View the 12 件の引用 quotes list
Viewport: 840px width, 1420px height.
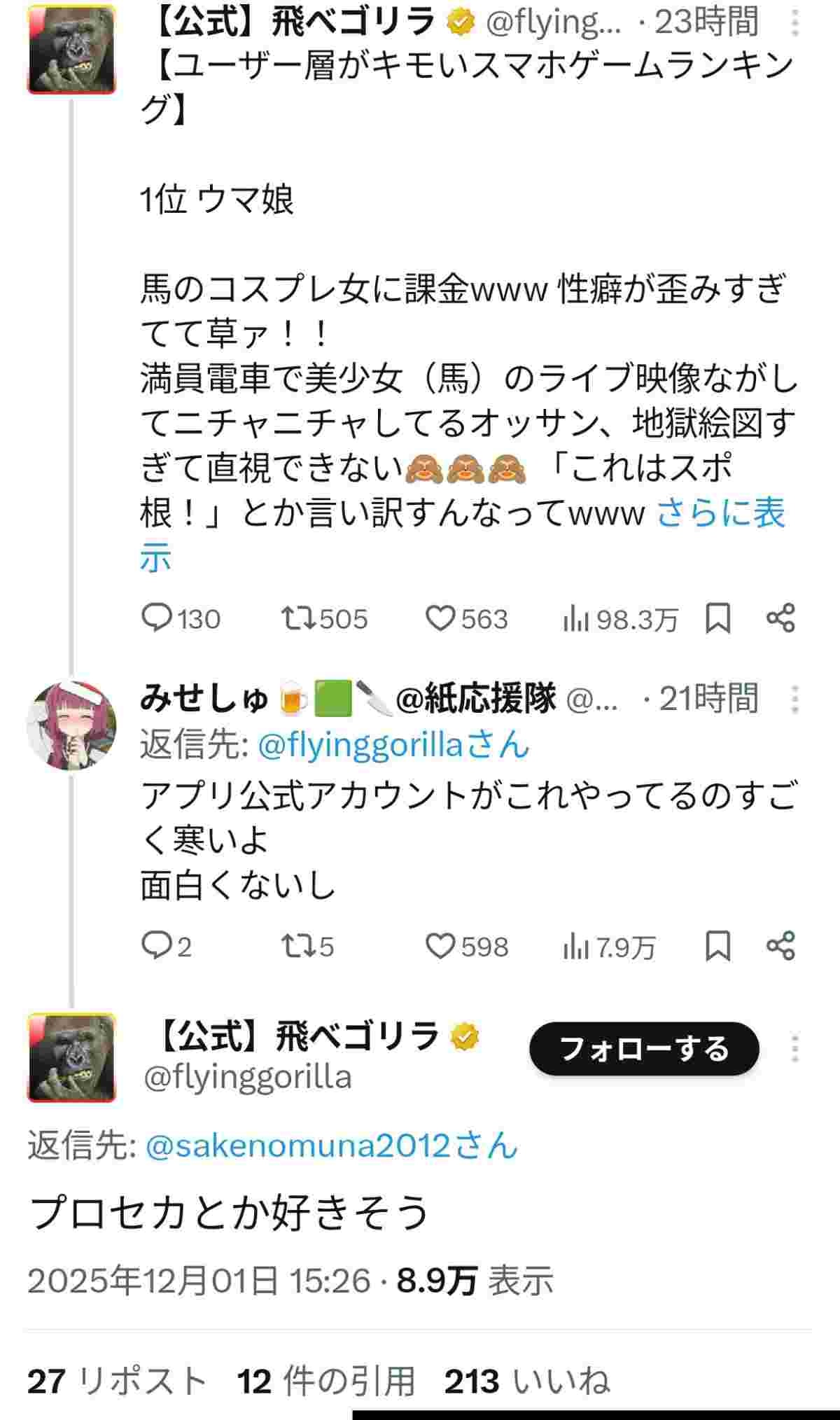click(x=326, y=1381)
